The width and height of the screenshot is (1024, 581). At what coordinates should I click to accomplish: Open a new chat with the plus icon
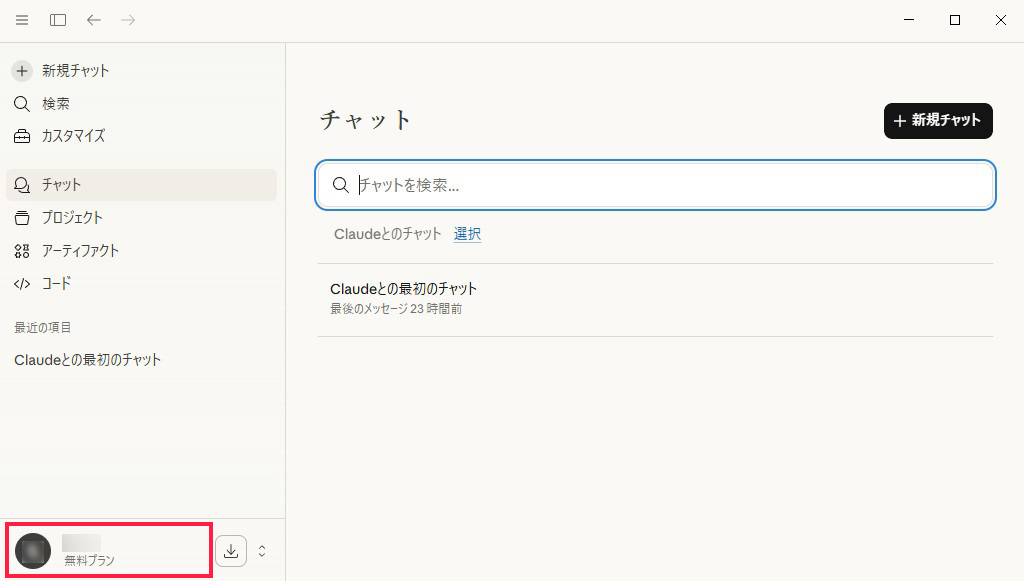[21, 70]
